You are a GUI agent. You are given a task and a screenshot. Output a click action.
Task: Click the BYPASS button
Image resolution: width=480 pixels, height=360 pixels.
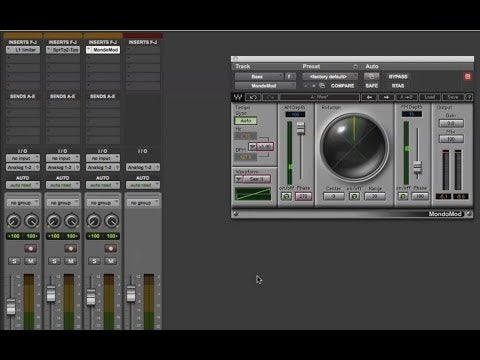[398, 76]
